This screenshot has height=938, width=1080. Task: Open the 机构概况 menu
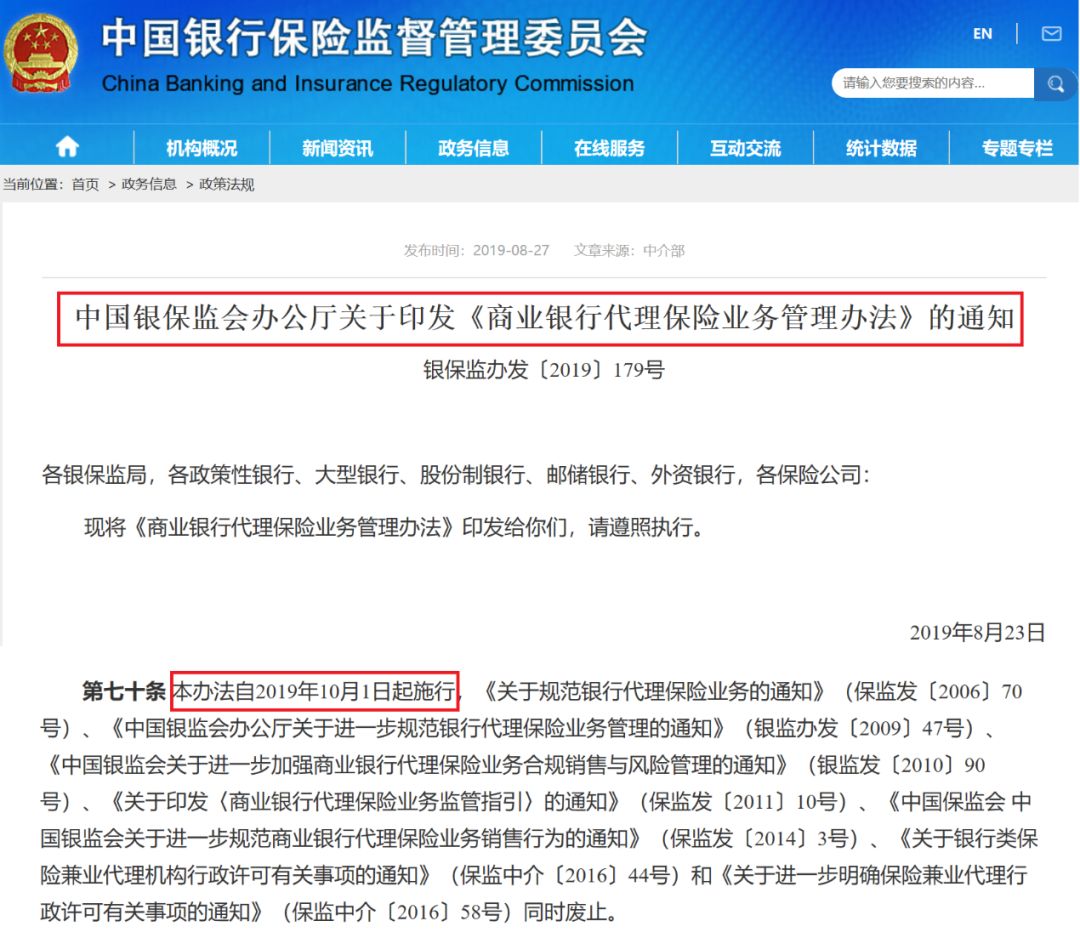tap(201, 148)
